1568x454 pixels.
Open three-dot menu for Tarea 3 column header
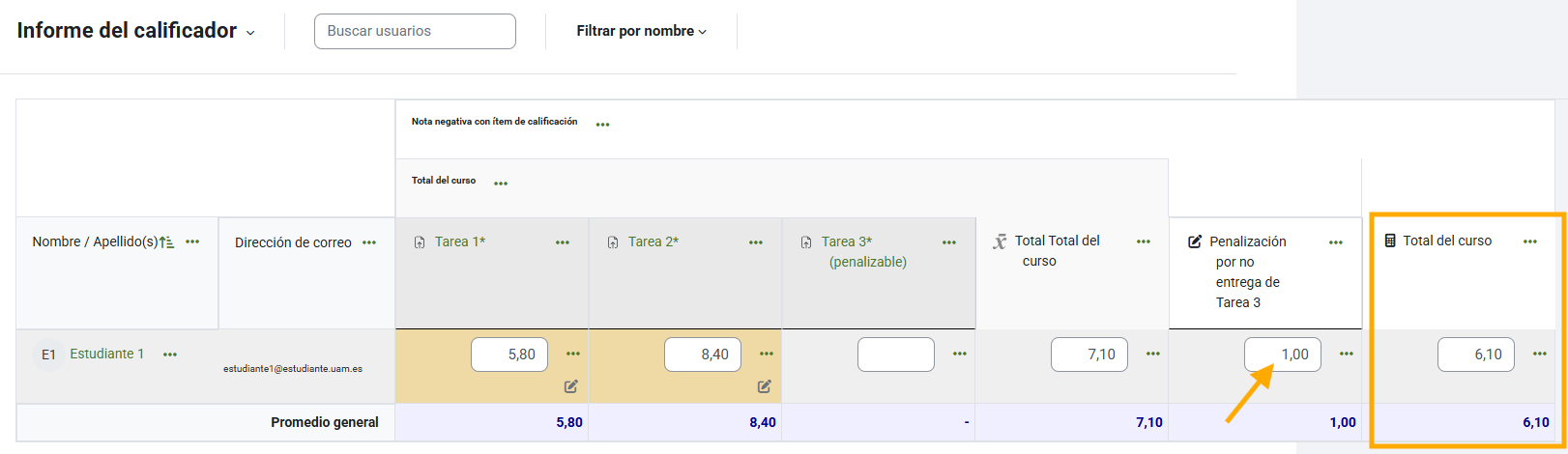tap(949, 242)
